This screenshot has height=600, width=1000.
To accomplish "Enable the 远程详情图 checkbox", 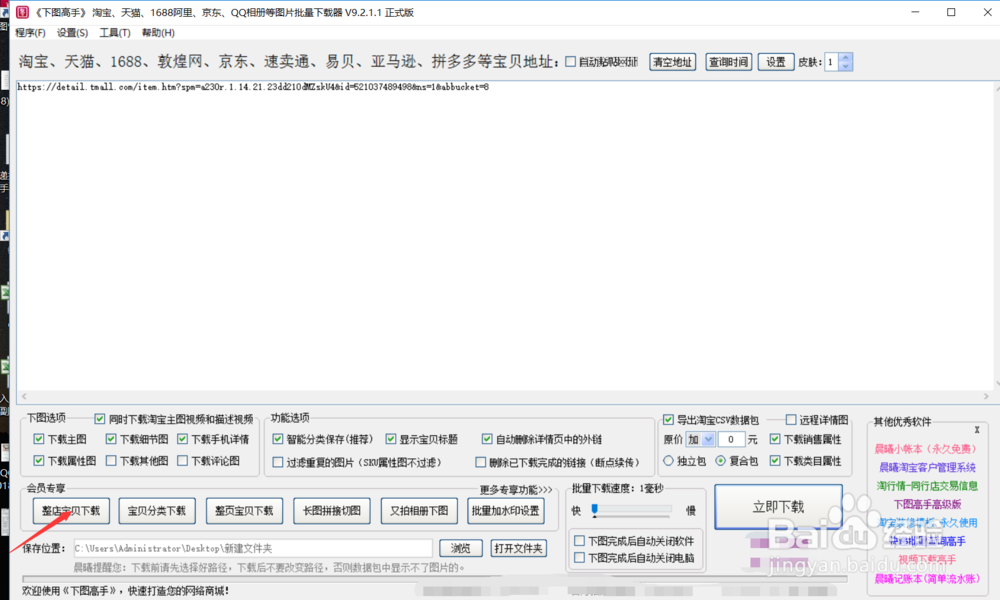I will coord(791,420).
